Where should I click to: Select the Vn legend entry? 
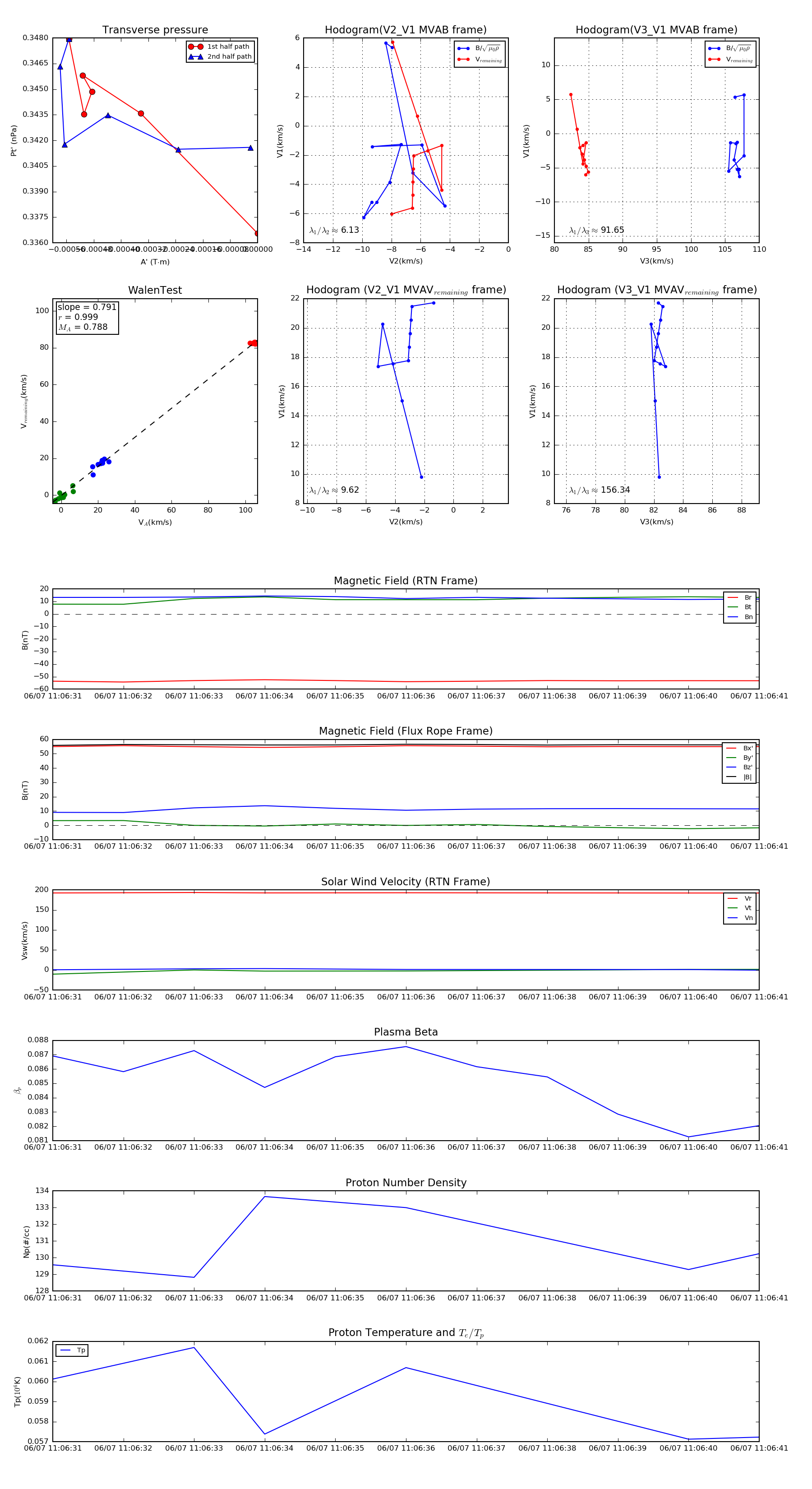[x=740, y=918]
